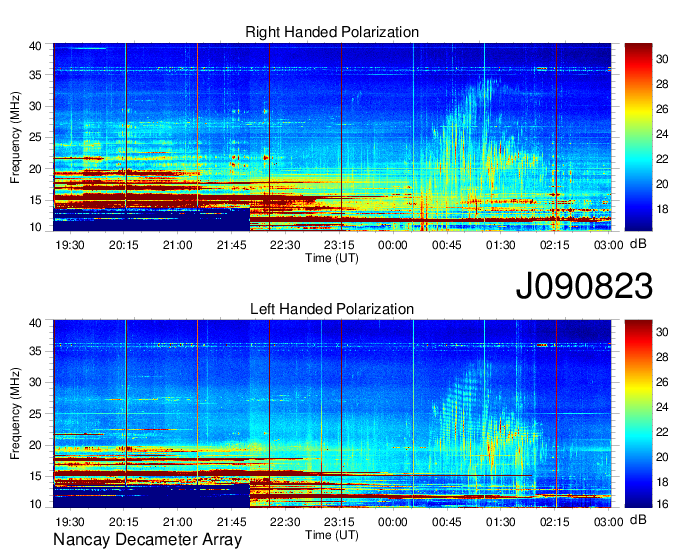Click the 40 MHz frequency tick, lower plot
Screen dimensions: 680x552
tap(35, 323)
